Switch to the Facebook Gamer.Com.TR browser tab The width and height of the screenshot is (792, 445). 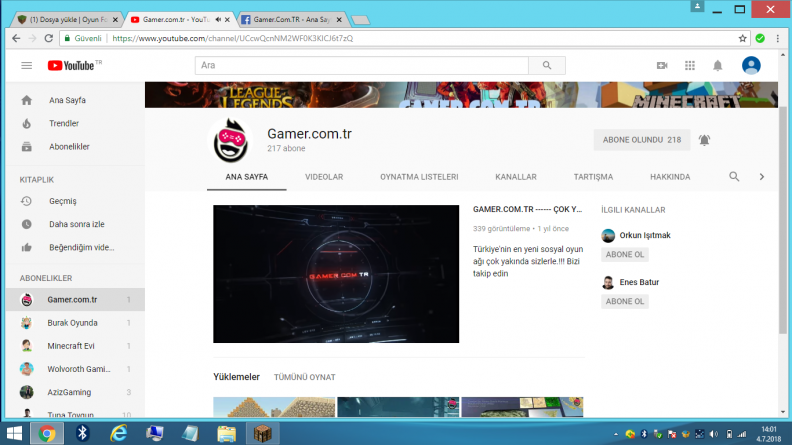(x=292, y=20)
